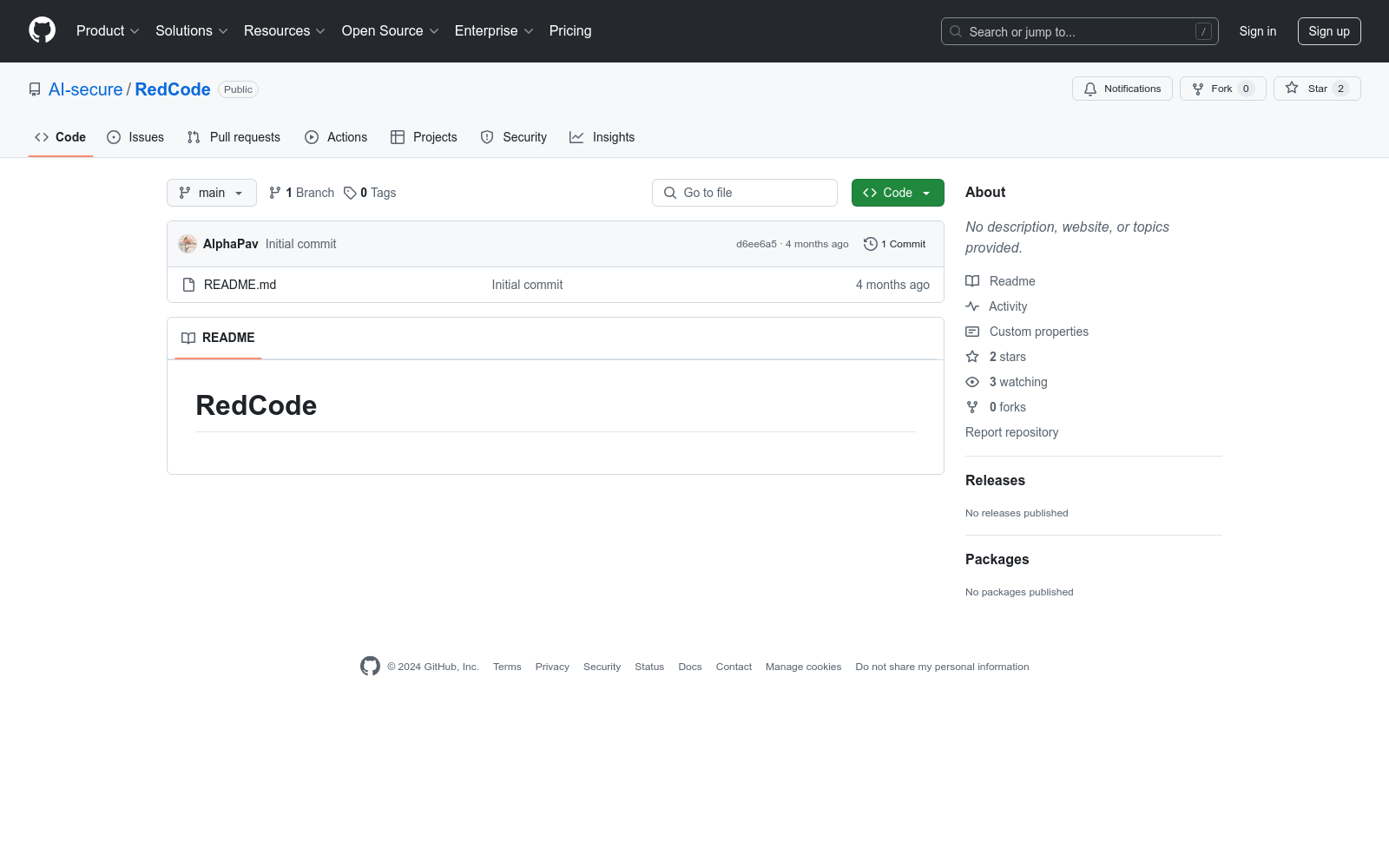Select the README tab in file viewer
Screen dimensions: 1389x868
tap(218, 338)
